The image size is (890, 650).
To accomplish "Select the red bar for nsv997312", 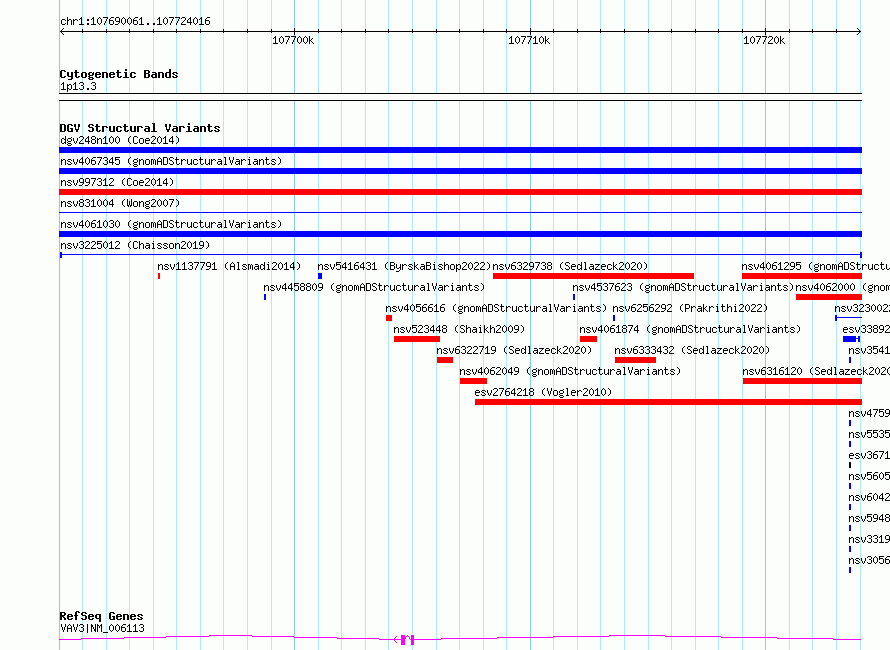I will (x=460, y=192).
